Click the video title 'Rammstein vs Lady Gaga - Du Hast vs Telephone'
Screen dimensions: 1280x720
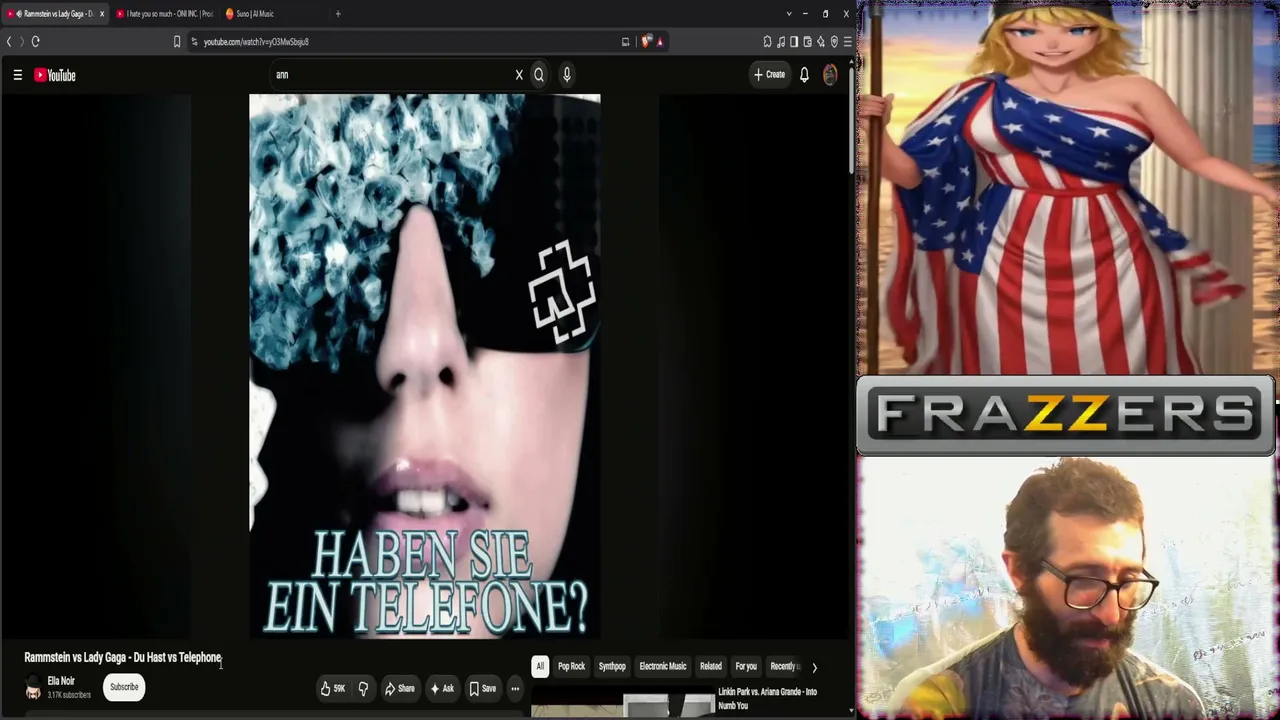[x=123, y=657]
